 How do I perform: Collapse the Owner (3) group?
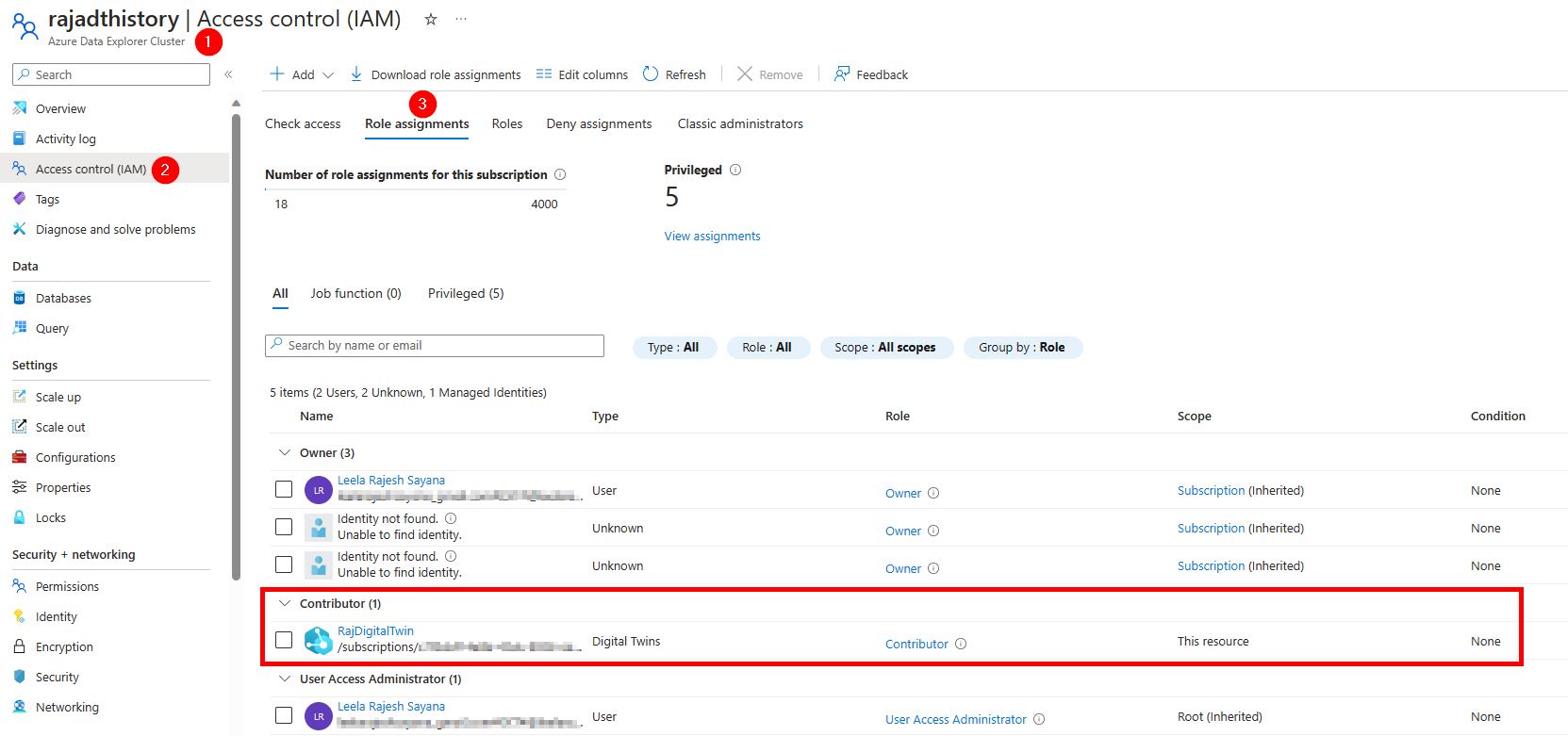(x=285, y=452)
